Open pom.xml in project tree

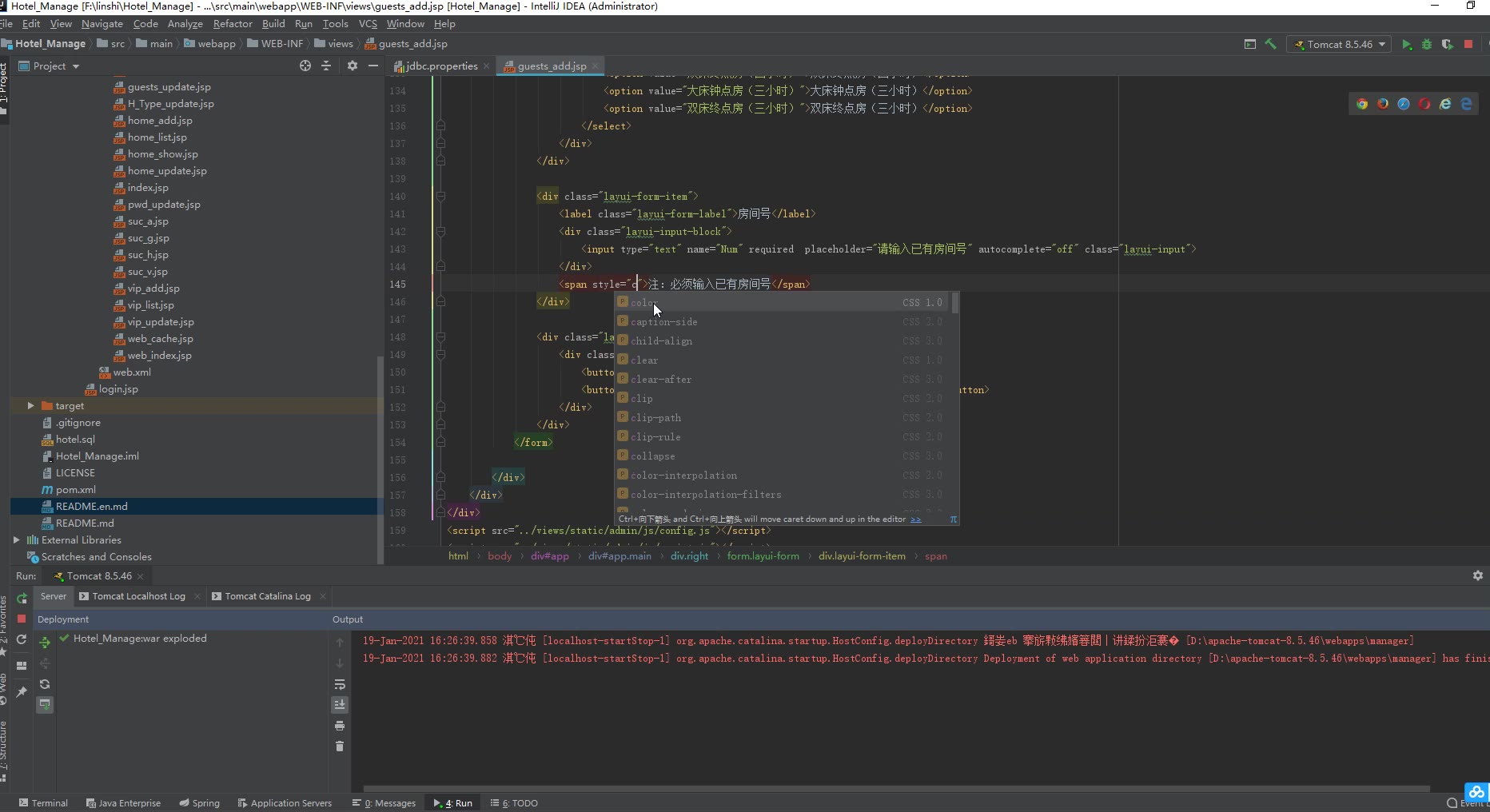(x=76, y=490)
